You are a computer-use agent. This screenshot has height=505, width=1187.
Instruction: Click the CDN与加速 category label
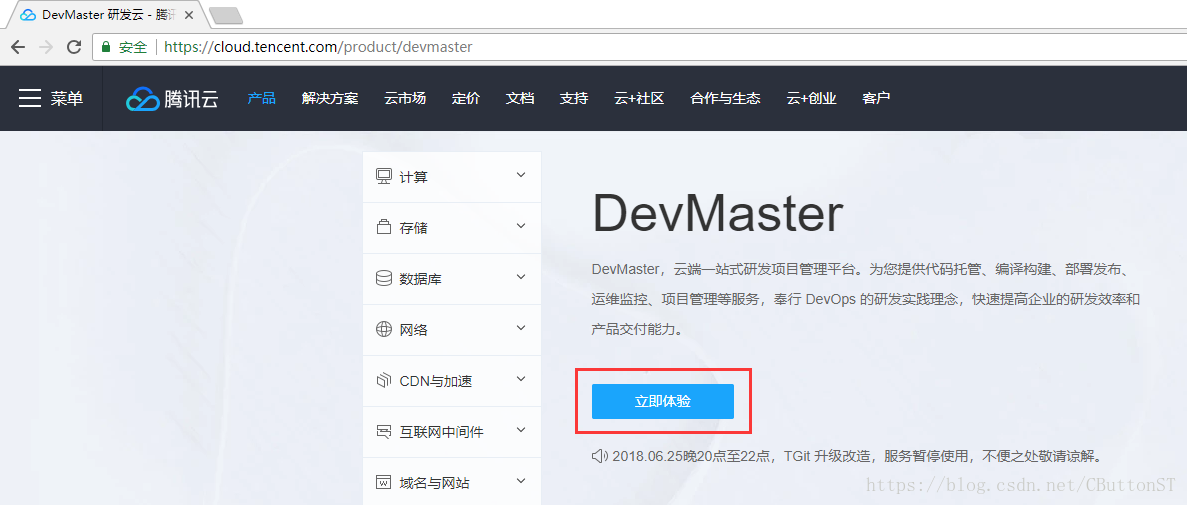point(436,381)
